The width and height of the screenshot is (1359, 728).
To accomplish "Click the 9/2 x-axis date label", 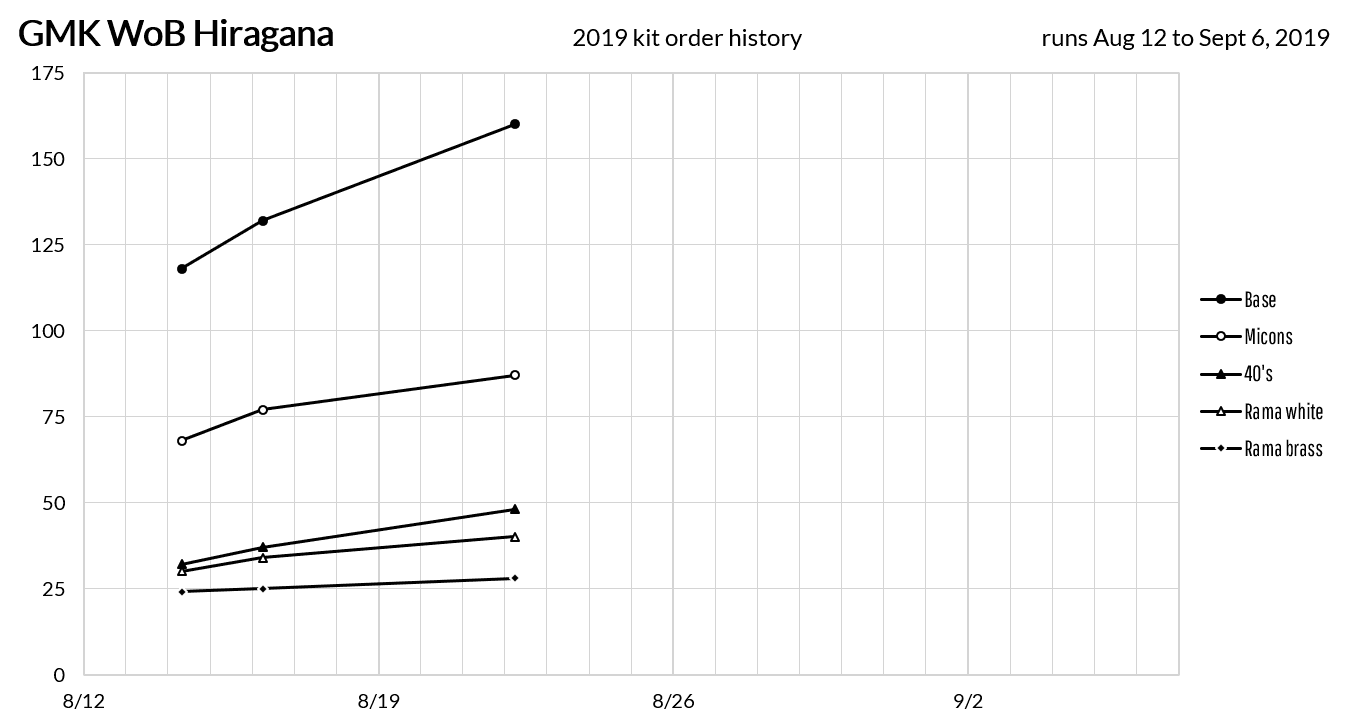I will click(x=968, y=701).
